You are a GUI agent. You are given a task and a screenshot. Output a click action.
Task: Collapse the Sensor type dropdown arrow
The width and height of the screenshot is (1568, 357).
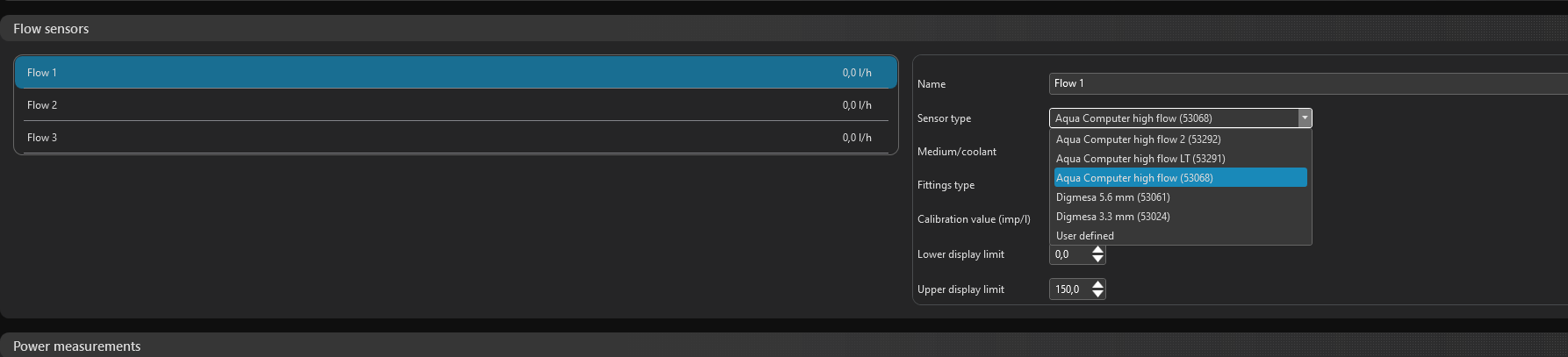(1305, 118)
